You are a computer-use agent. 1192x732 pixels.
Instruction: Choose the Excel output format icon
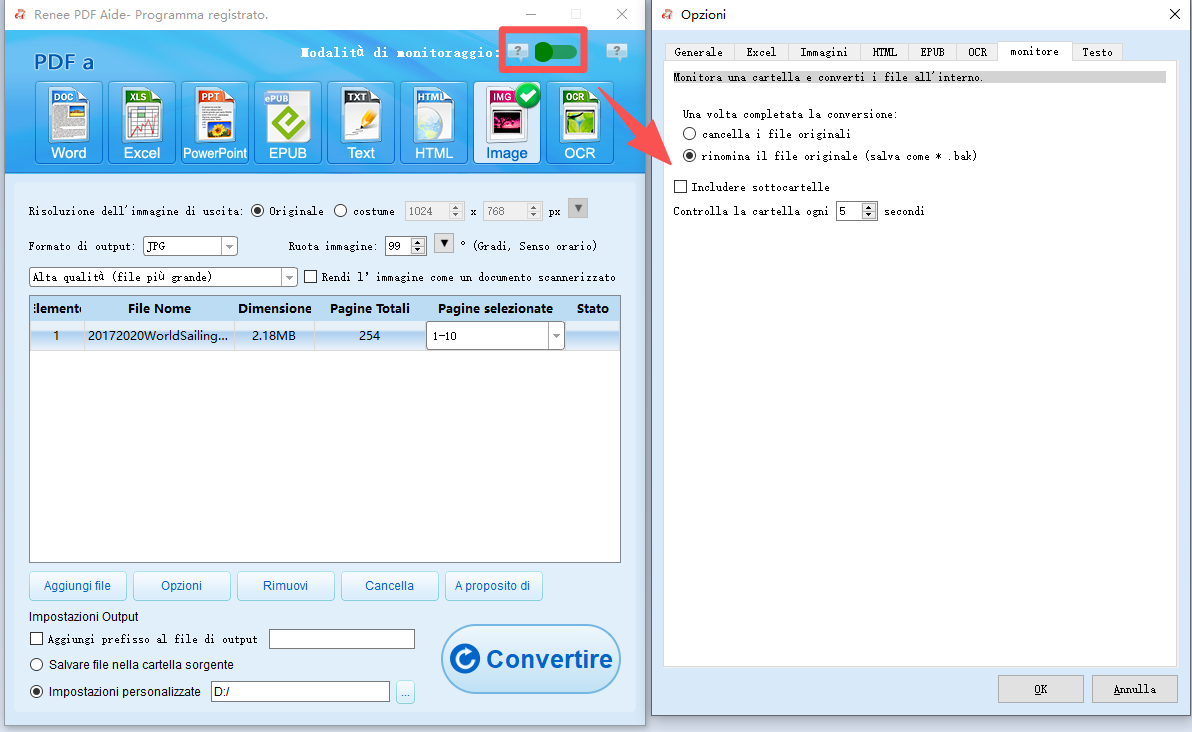(142, 122)
